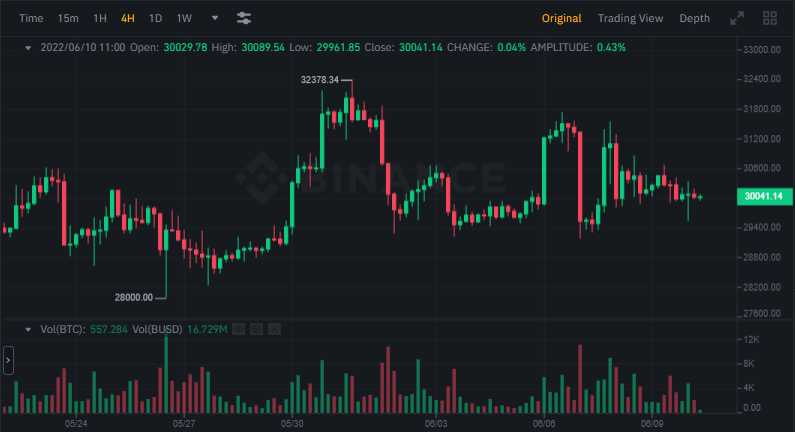The width and height of the screenshot is (795, 432).
Task: Open the chart indicator settings sliders icon
Action: point(244,18)
